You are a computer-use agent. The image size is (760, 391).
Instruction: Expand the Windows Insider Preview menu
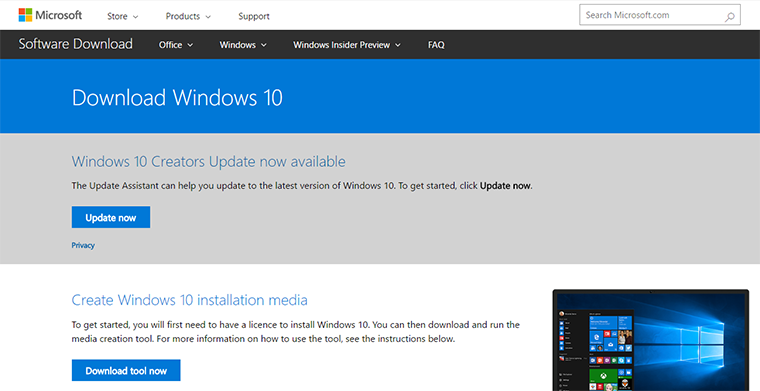[x=347, y=45]
